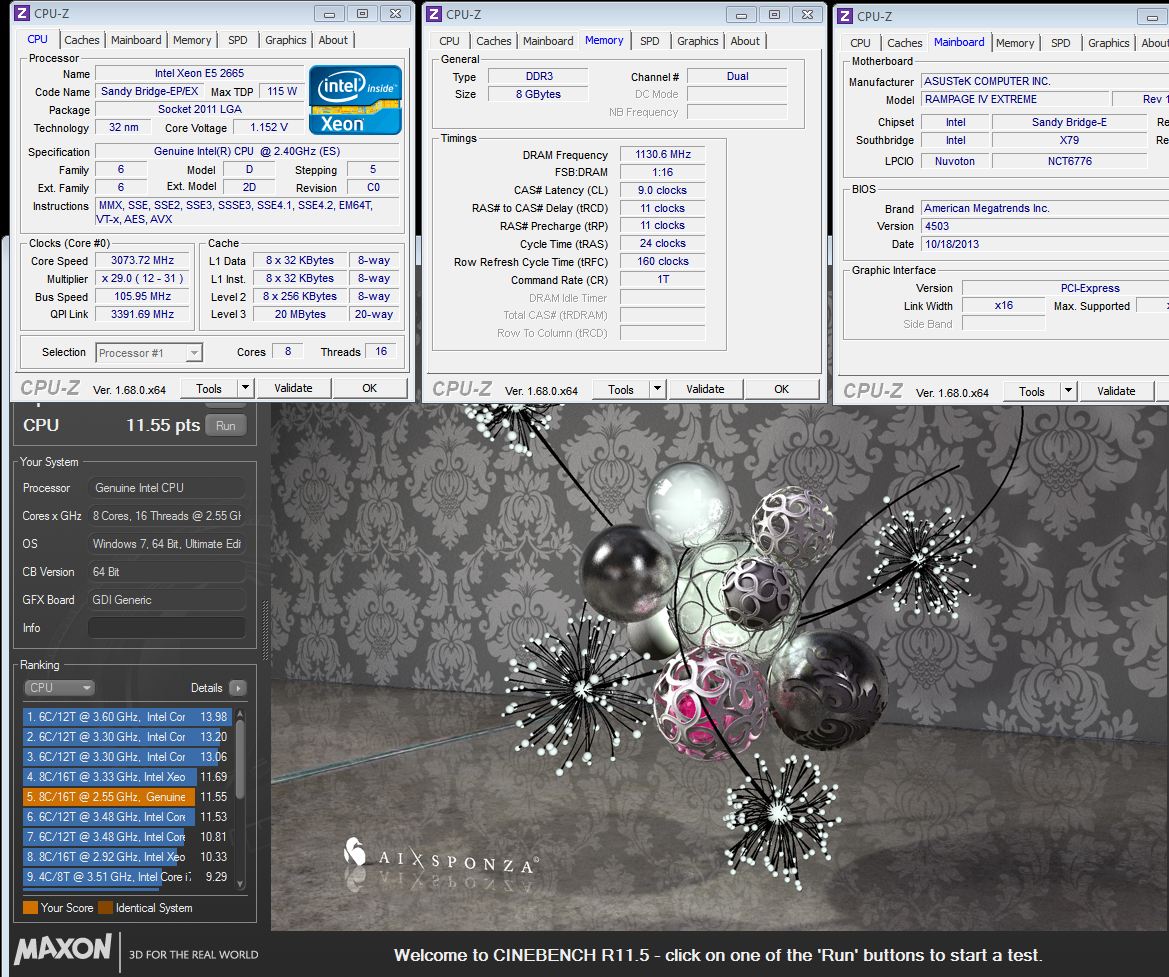The width and height of the screenshot is (1169, 977).
Task: Select ranking entry 9 4C/8T @ 3.51 GHz
Action: click(127, 877)
